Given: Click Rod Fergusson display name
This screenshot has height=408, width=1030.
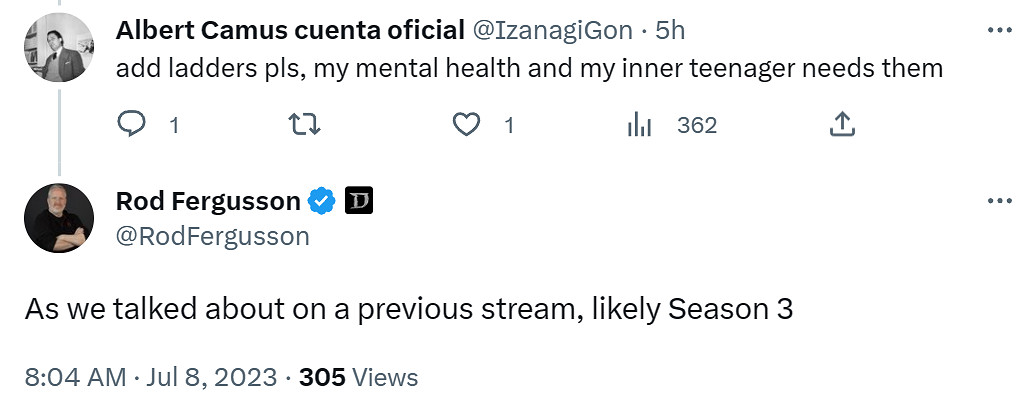Looking at the screenshot, I should point(208,202).
